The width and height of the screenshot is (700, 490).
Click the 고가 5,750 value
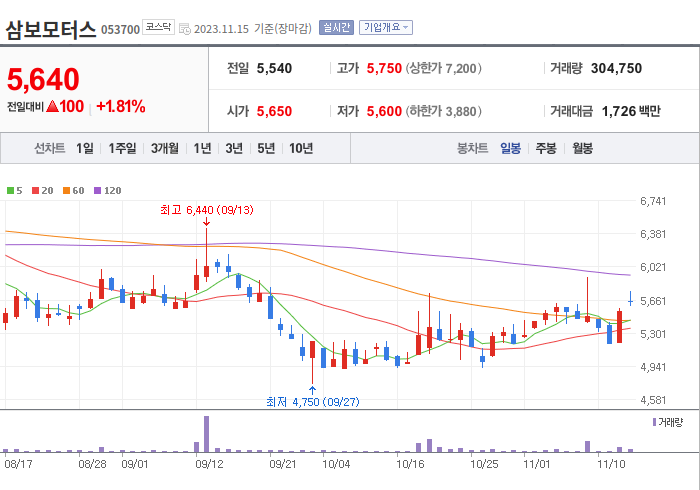[384, 68]
